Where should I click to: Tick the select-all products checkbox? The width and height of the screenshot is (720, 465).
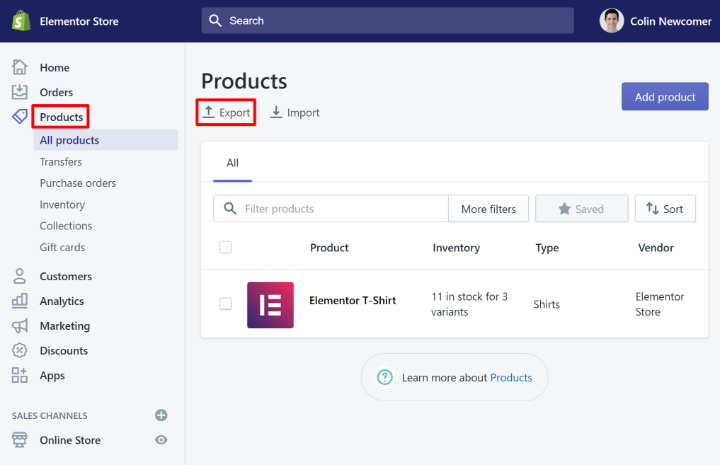(x=225, y=247)
